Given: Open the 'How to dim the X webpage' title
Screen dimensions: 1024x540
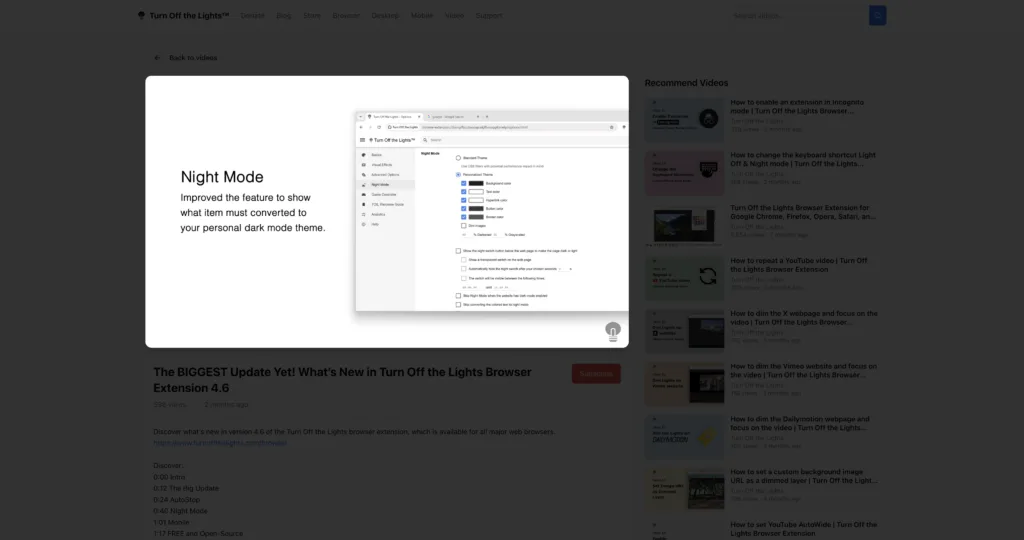Looking at the screenshot, I should tap(804, 318).
